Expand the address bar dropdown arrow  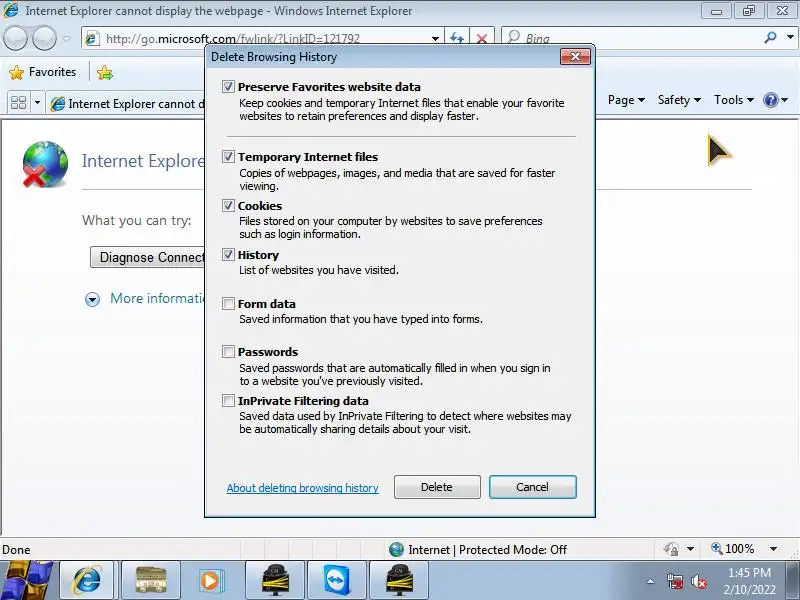pyautogui.click(x=435, y=38)
